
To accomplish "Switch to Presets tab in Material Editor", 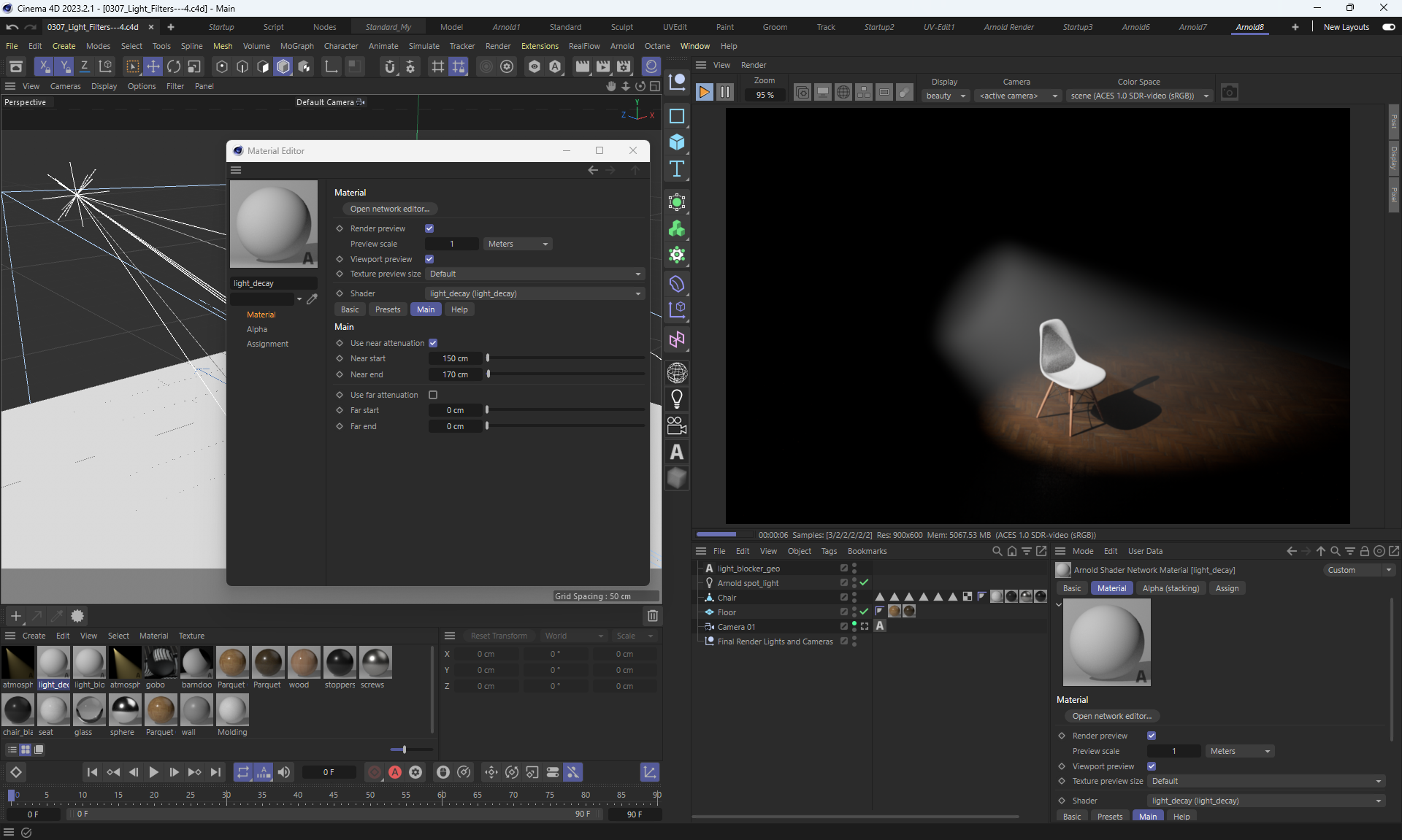I will [x=388, y=309].
